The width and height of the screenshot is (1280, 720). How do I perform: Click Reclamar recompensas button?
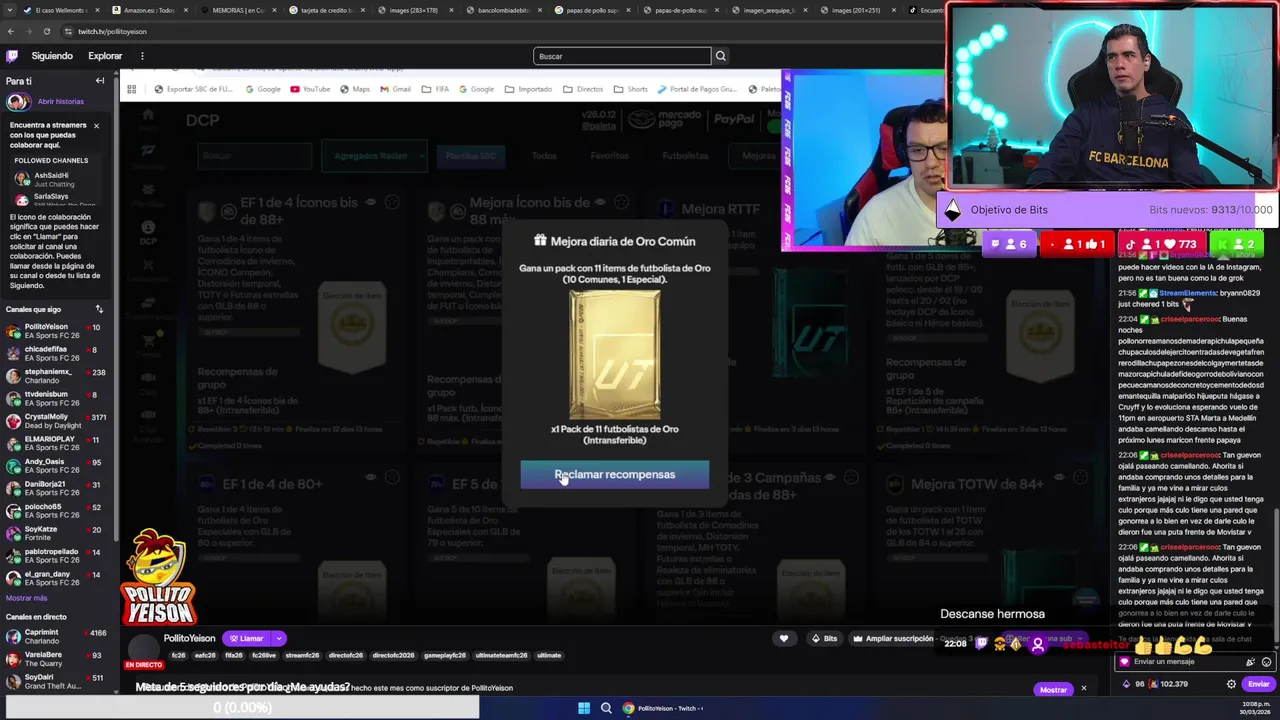point(614,475)
